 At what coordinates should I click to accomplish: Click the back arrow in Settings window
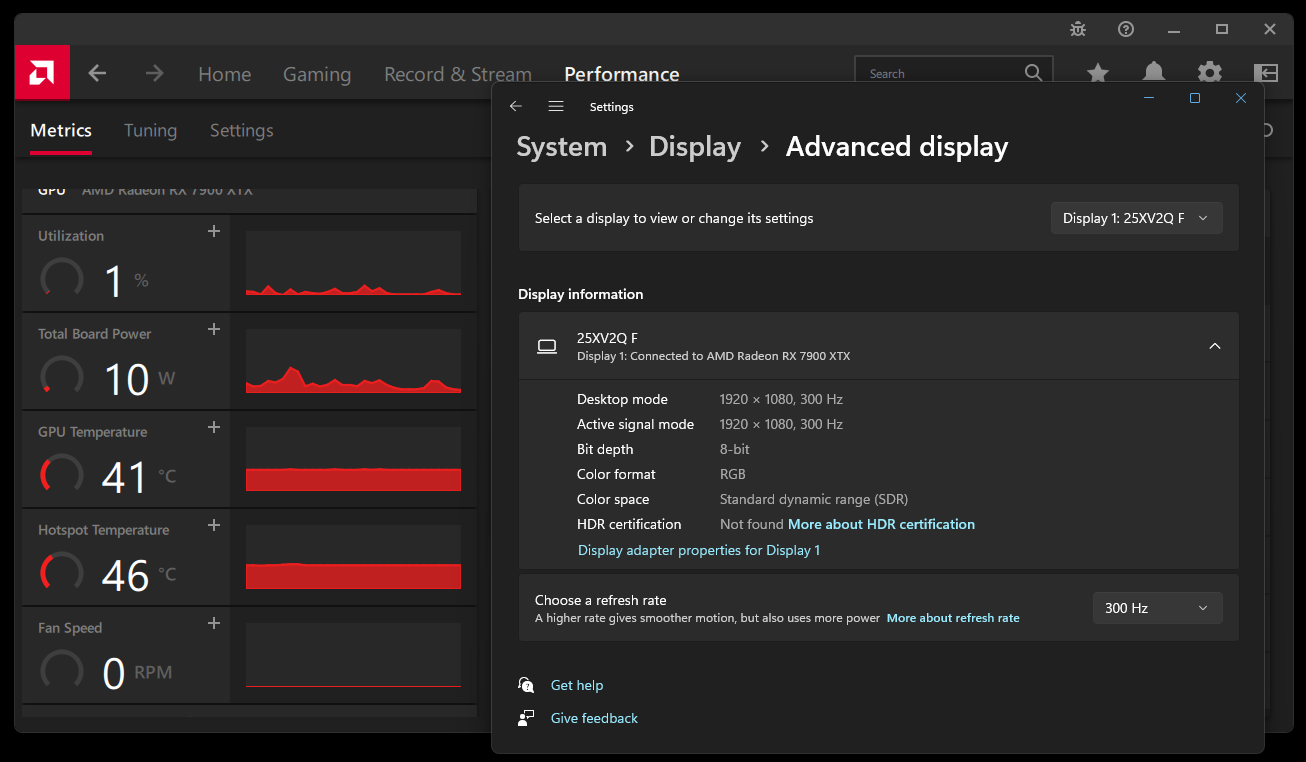[516, 106]
